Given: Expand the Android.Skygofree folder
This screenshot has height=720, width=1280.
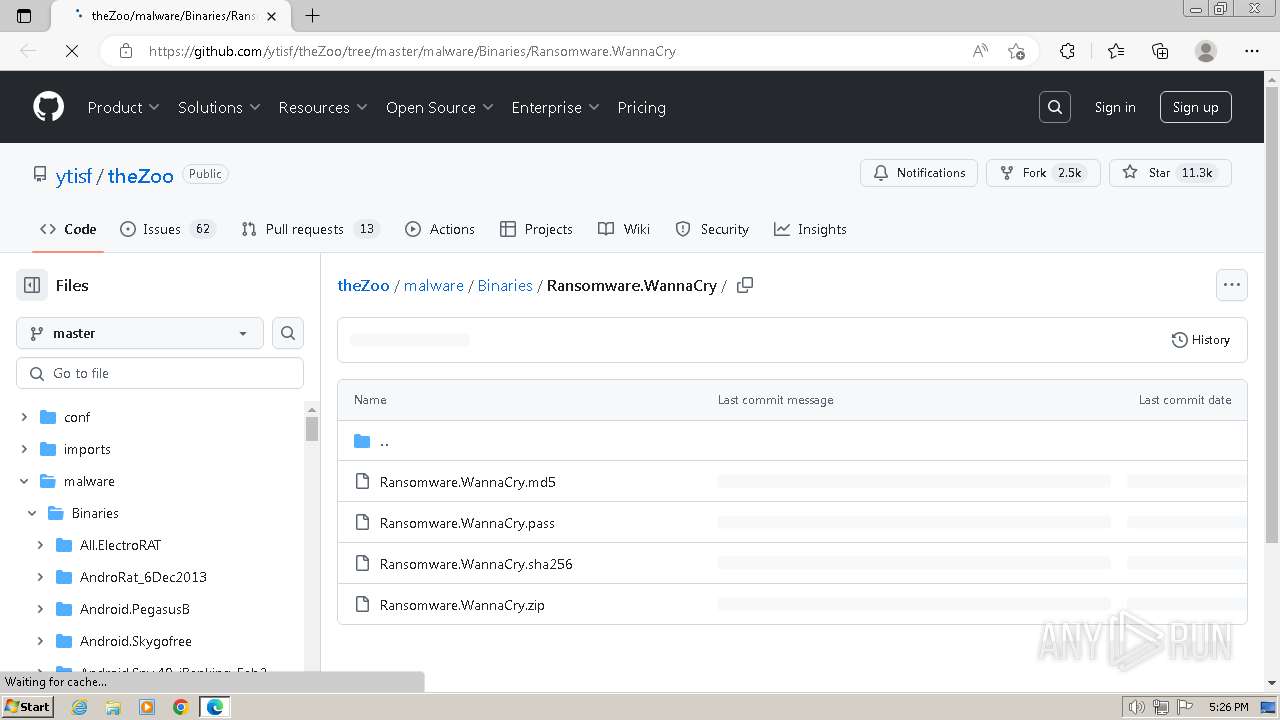Looking at the screenshot, I should [x=40, y=641].
